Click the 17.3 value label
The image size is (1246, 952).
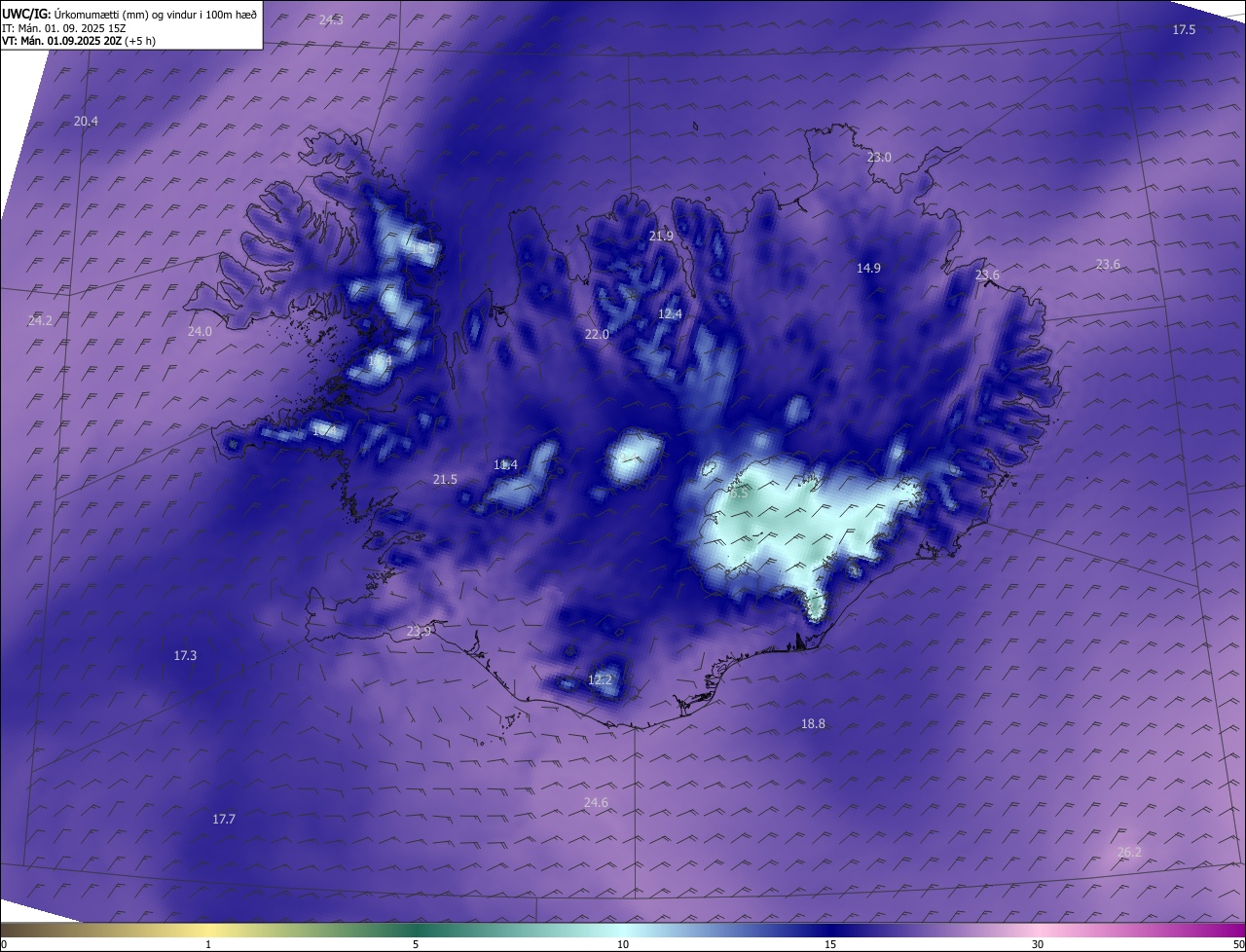(x=185, y=655)
